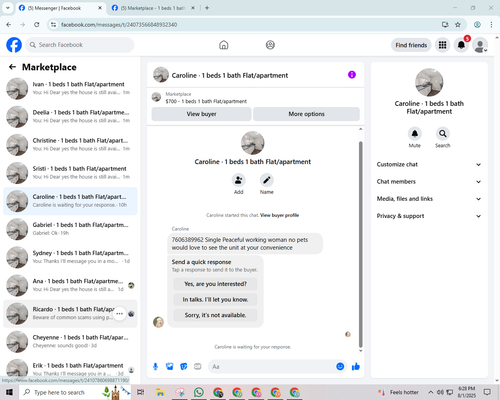
Task: Bookmark this page with the star icon
Action: tap(458, 25)
